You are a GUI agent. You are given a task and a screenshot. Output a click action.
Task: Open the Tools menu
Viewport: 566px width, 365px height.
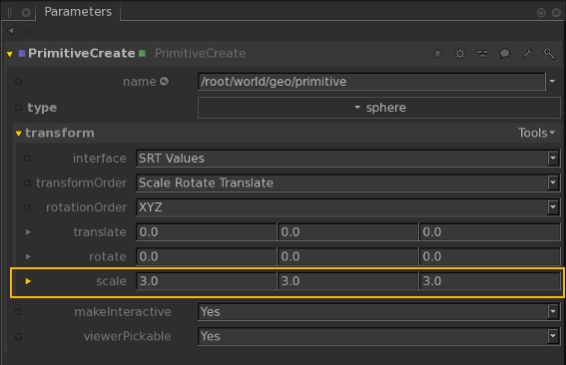pos(536,133)
